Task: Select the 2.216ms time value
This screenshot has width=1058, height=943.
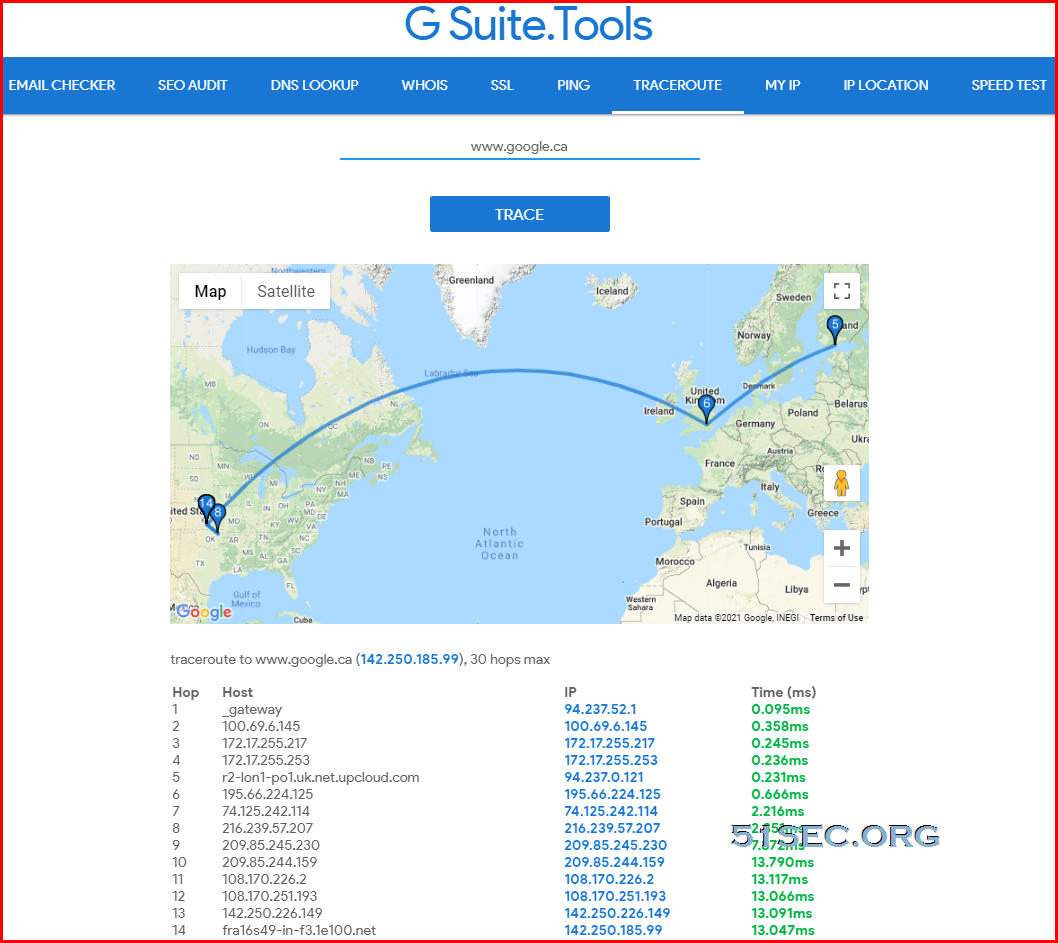Action: [777, 811]
